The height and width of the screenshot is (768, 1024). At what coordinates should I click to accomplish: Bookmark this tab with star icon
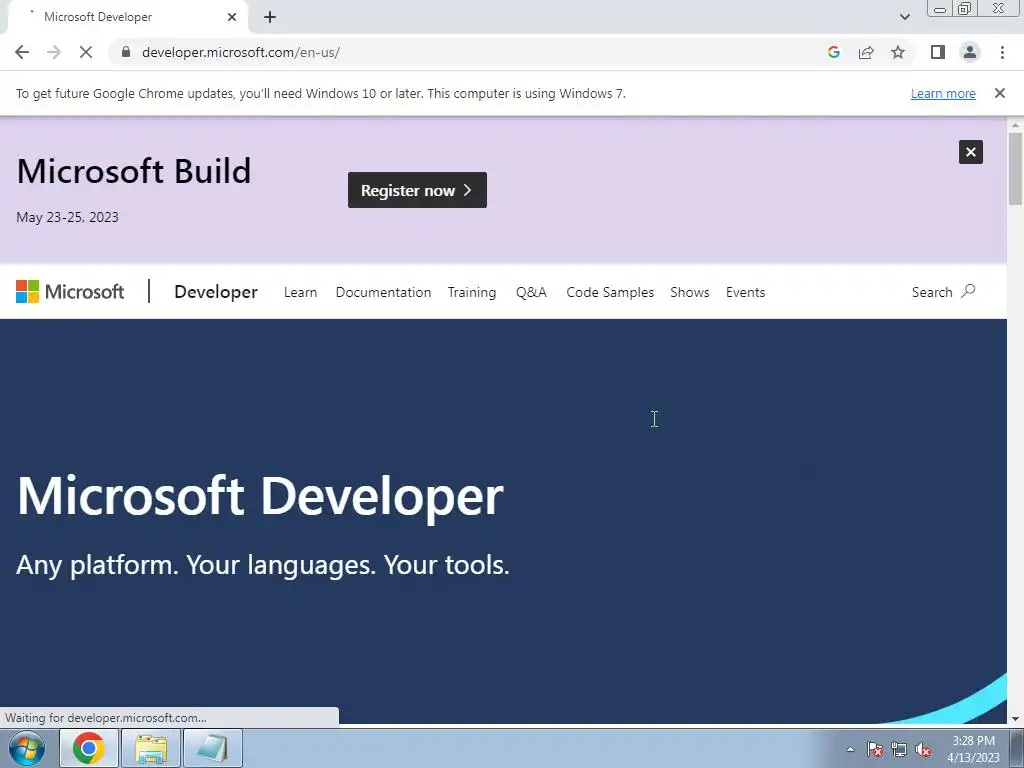898,52
